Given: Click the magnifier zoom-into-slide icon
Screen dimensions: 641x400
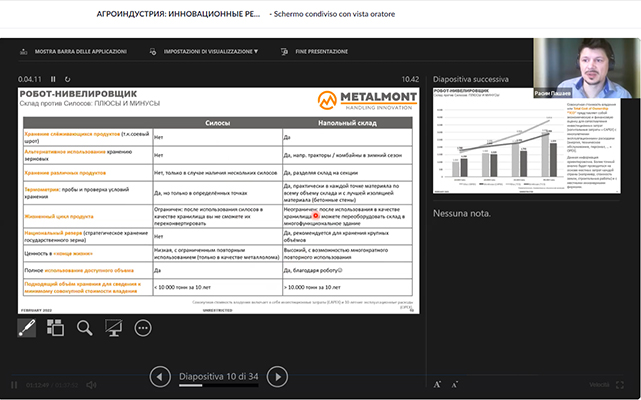Looking at the screenshot, I should [x=84, y=327].
